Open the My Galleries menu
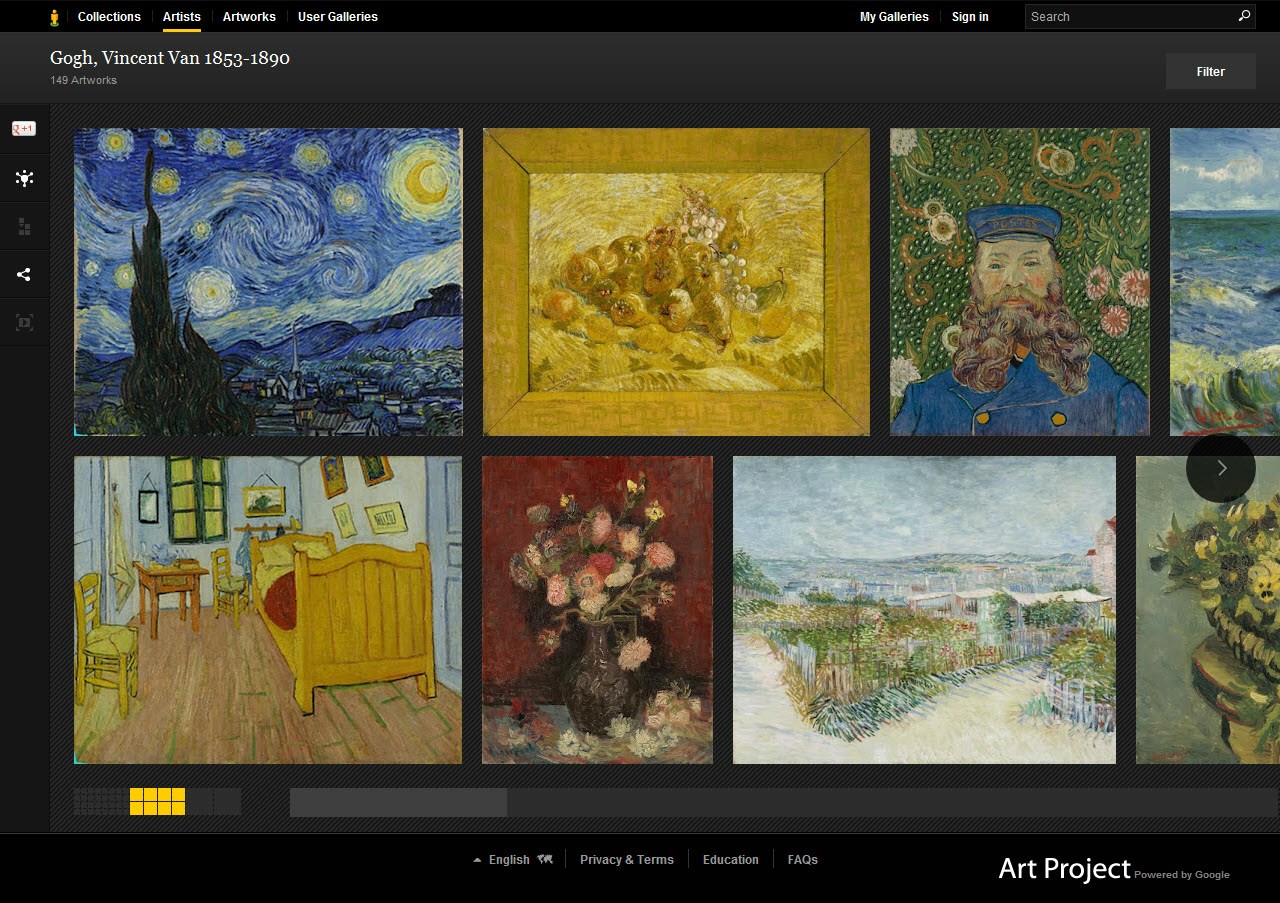1280x903 pixels. (x=894, y=17)
